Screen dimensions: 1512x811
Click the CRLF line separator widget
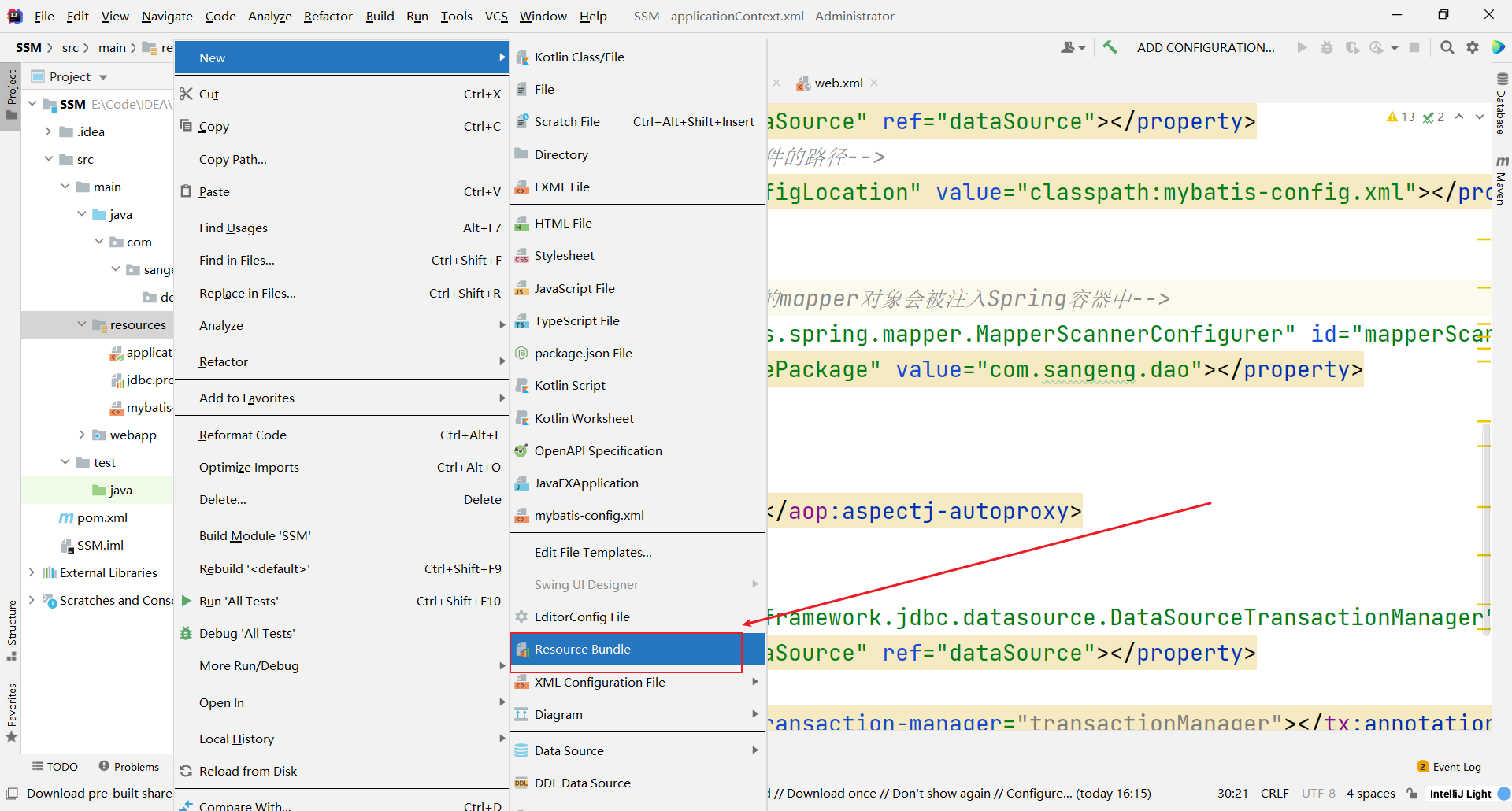pyautogui.click(x=1274, y=793)
